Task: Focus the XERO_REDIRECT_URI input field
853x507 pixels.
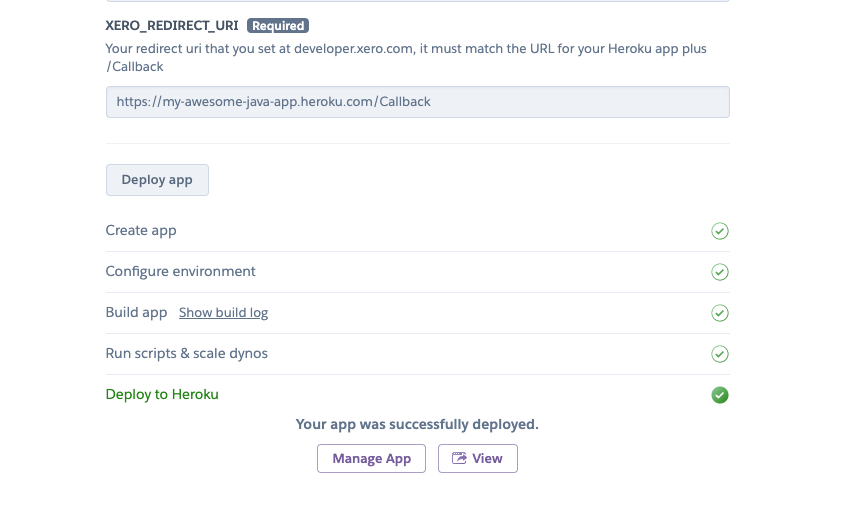Action: point(418,102)
